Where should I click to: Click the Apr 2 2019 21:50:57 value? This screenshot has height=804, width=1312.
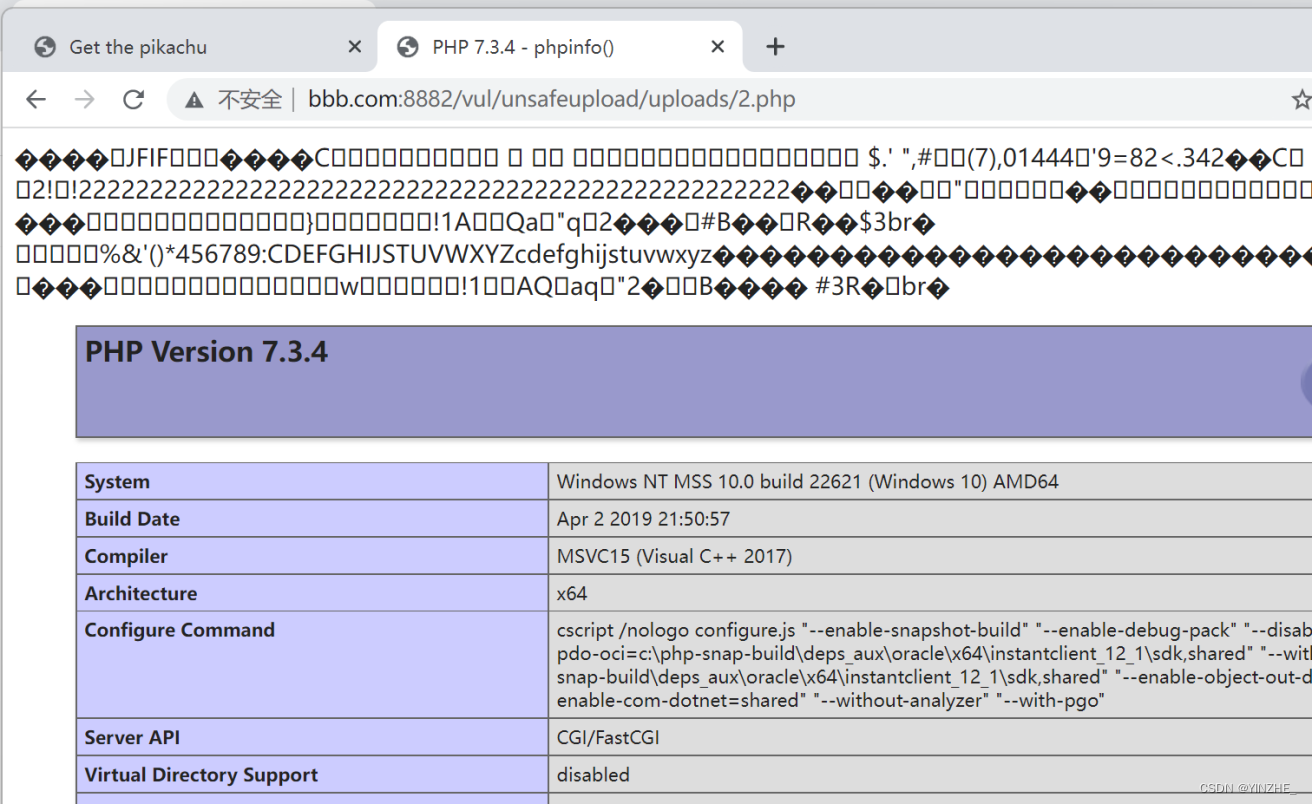643,519
